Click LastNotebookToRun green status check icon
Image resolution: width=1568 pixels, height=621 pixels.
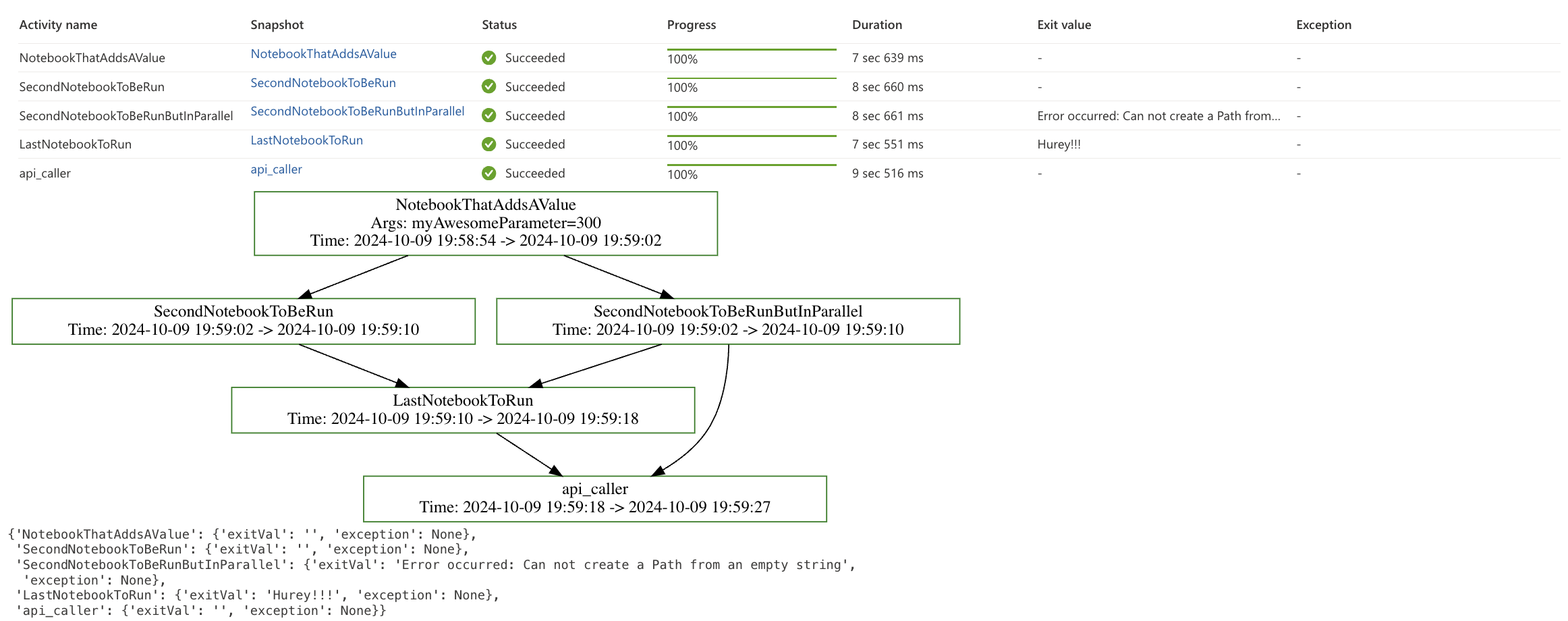(x=488, y=144)
